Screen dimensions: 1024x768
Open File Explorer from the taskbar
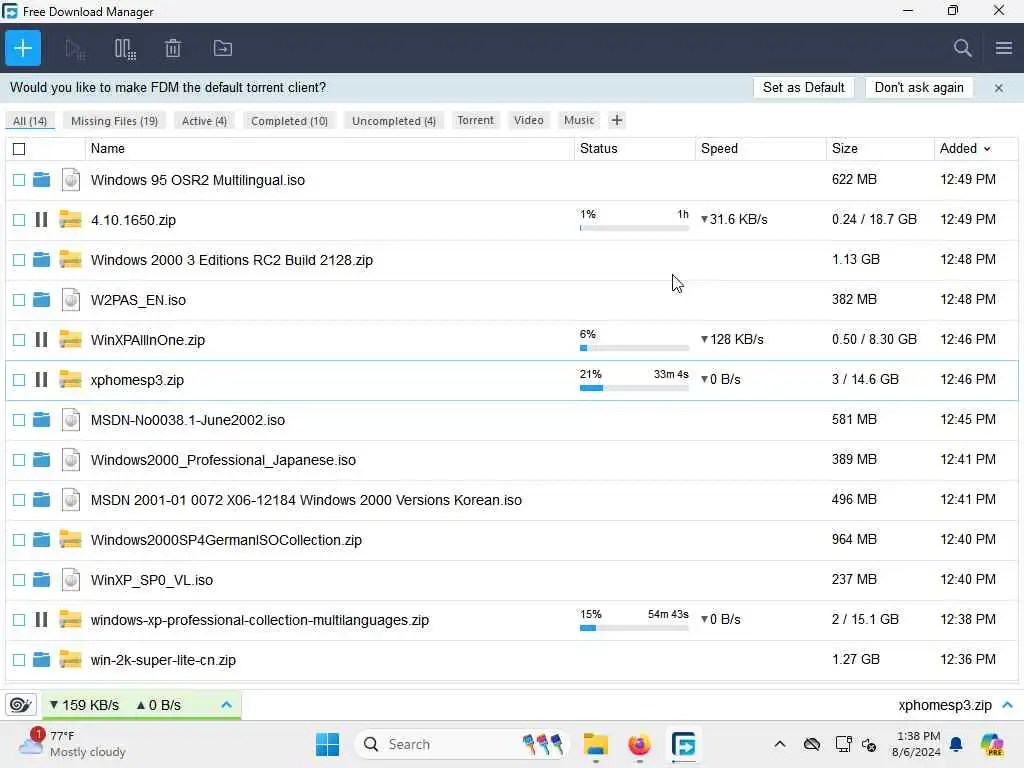click(x=595, y=744)
